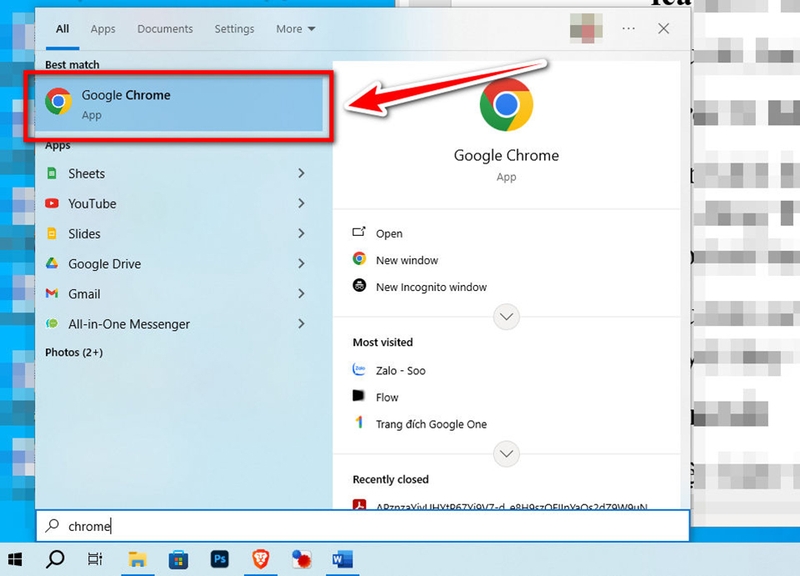Image resolution: width=800 pixels, height=576 pixels.
Task: Open File Explorer from the taskbar
Action: (x=137, y=560)
